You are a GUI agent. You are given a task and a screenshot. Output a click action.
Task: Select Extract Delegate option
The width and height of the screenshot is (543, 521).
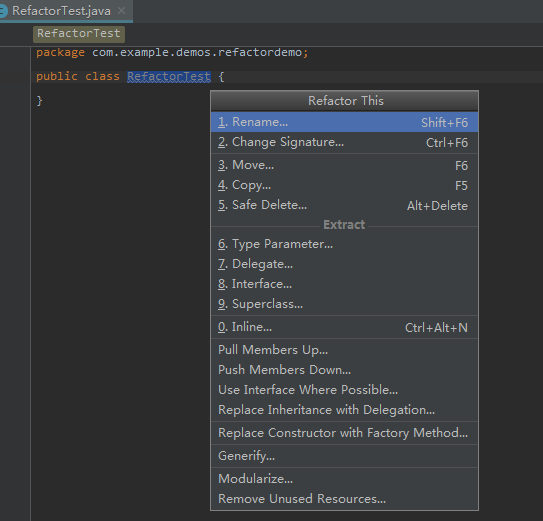point(344,264)
